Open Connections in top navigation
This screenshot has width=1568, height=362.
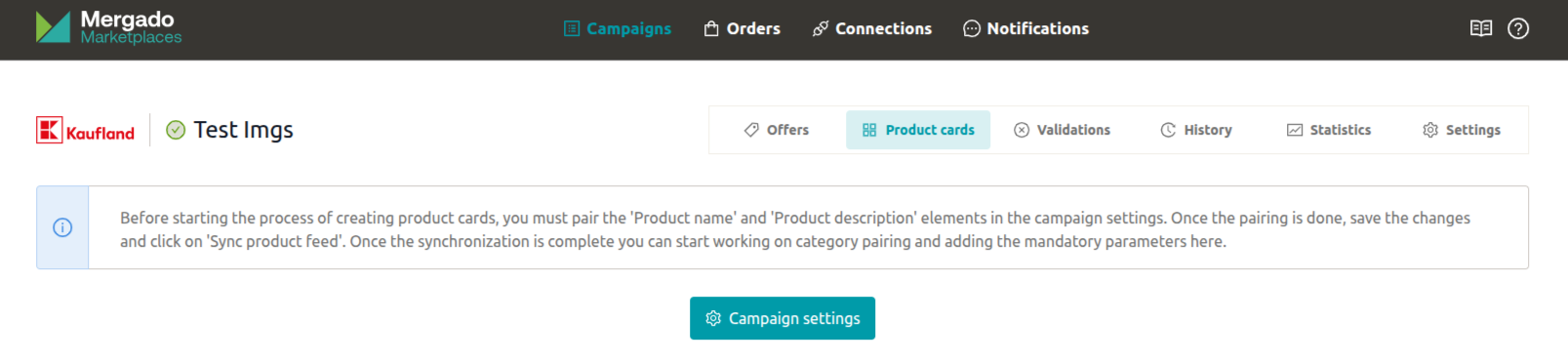click(x=872, y=28)
